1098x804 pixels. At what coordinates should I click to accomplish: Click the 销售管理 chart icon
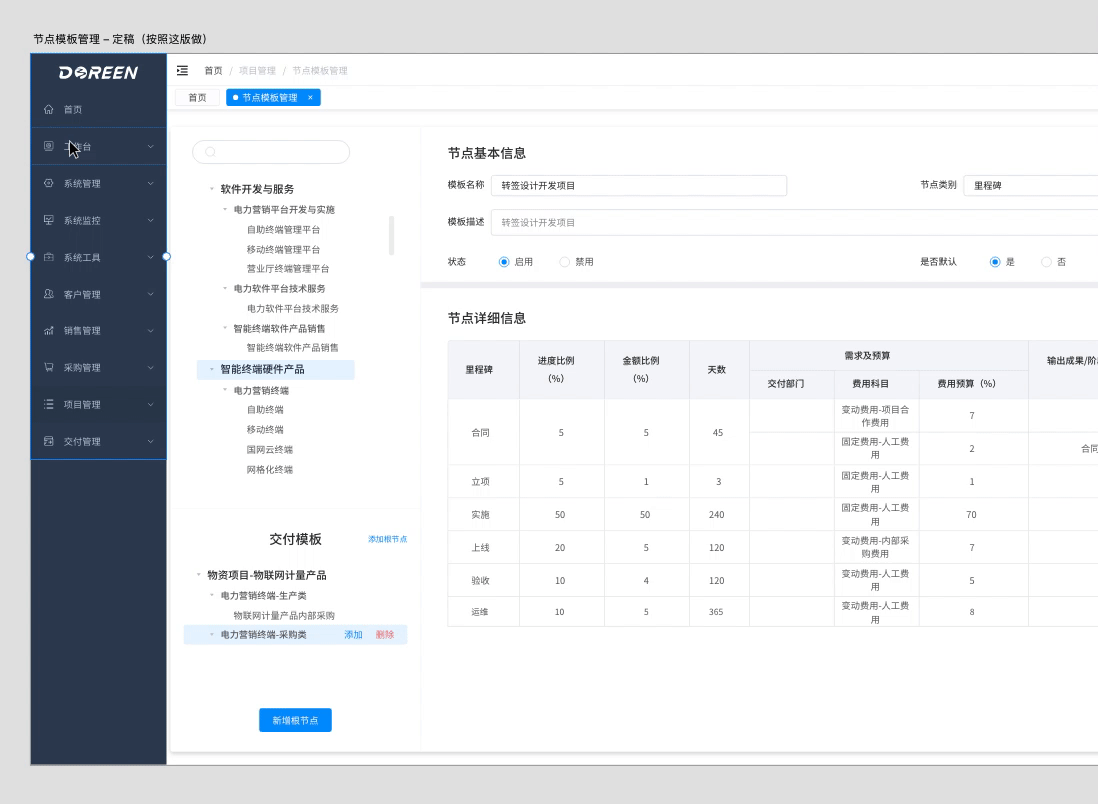(48, 331)
